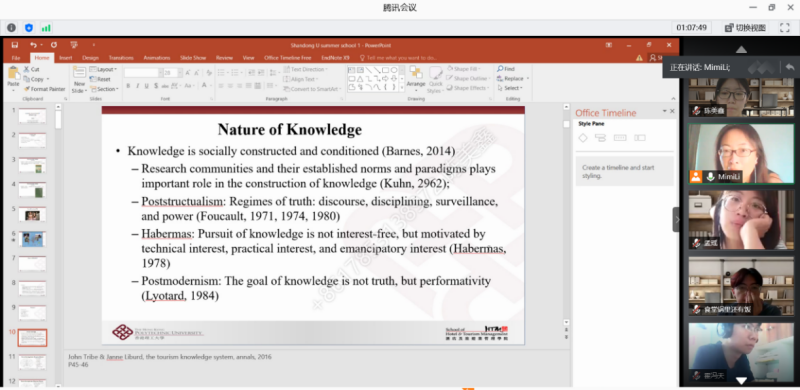Screen dimensions: 800x390
Task: Click the milestone diamond icon in Style Pane
Action: click(x=583, y=138)
